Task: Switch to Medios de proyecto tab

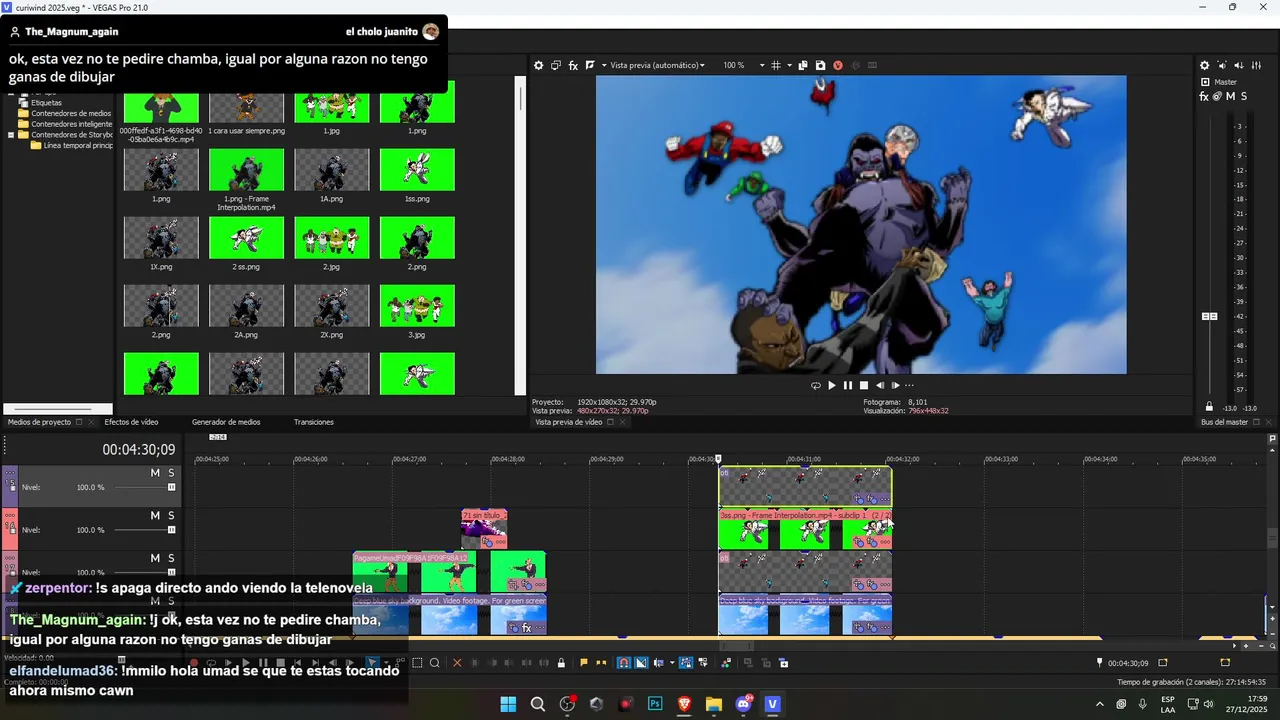Action: tap(40, 422)
